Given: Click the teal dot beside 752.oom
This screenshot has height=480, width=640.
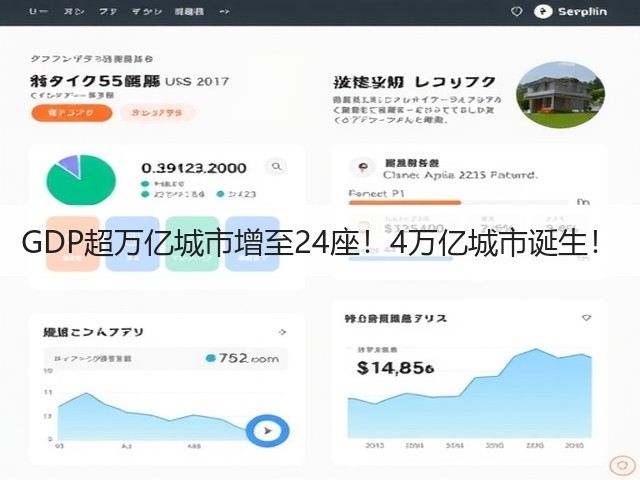Looking at the screenshot, I should pos(211,358).
